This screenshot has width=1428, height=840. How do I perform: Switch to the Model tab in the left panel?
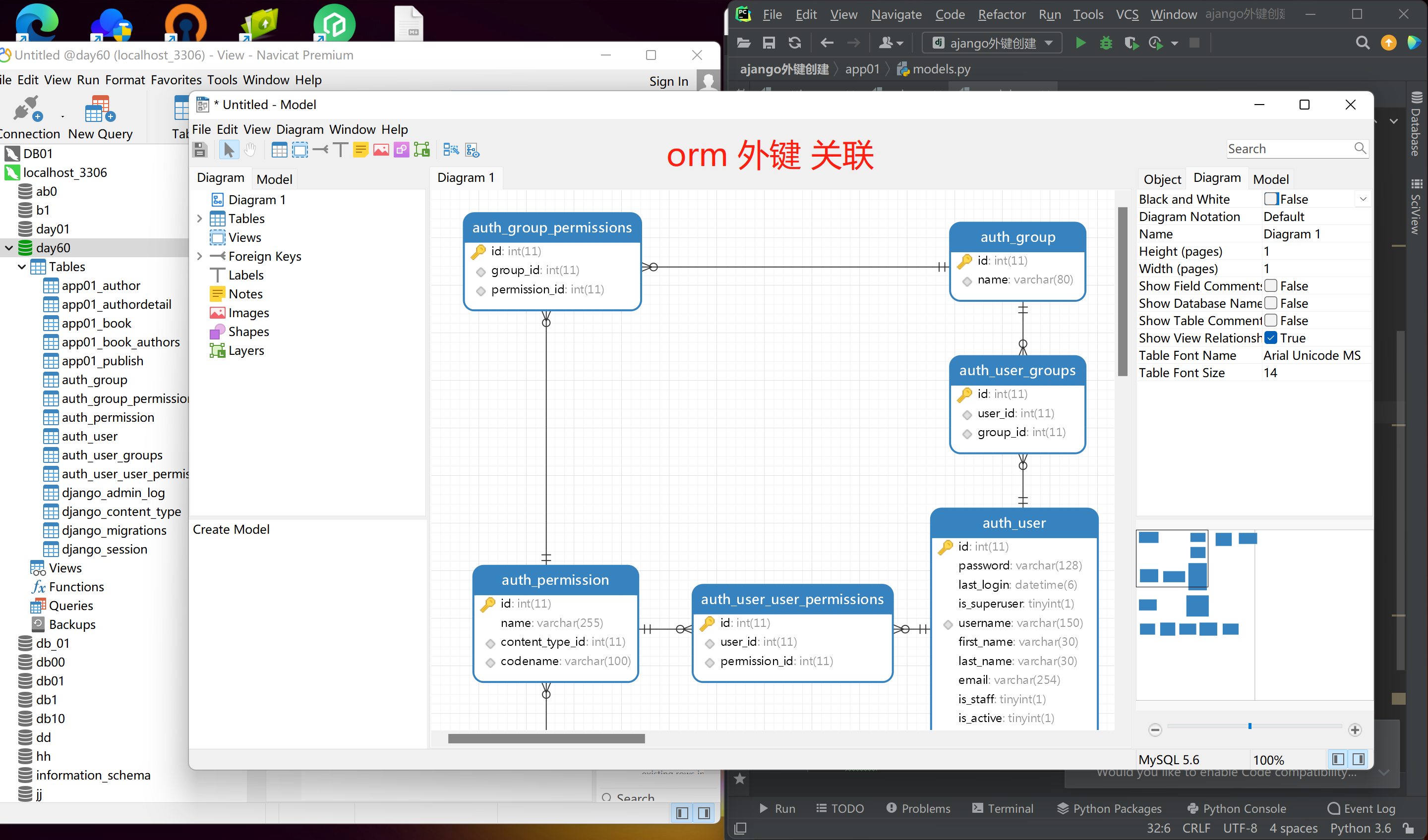click(x=274, y=179)
